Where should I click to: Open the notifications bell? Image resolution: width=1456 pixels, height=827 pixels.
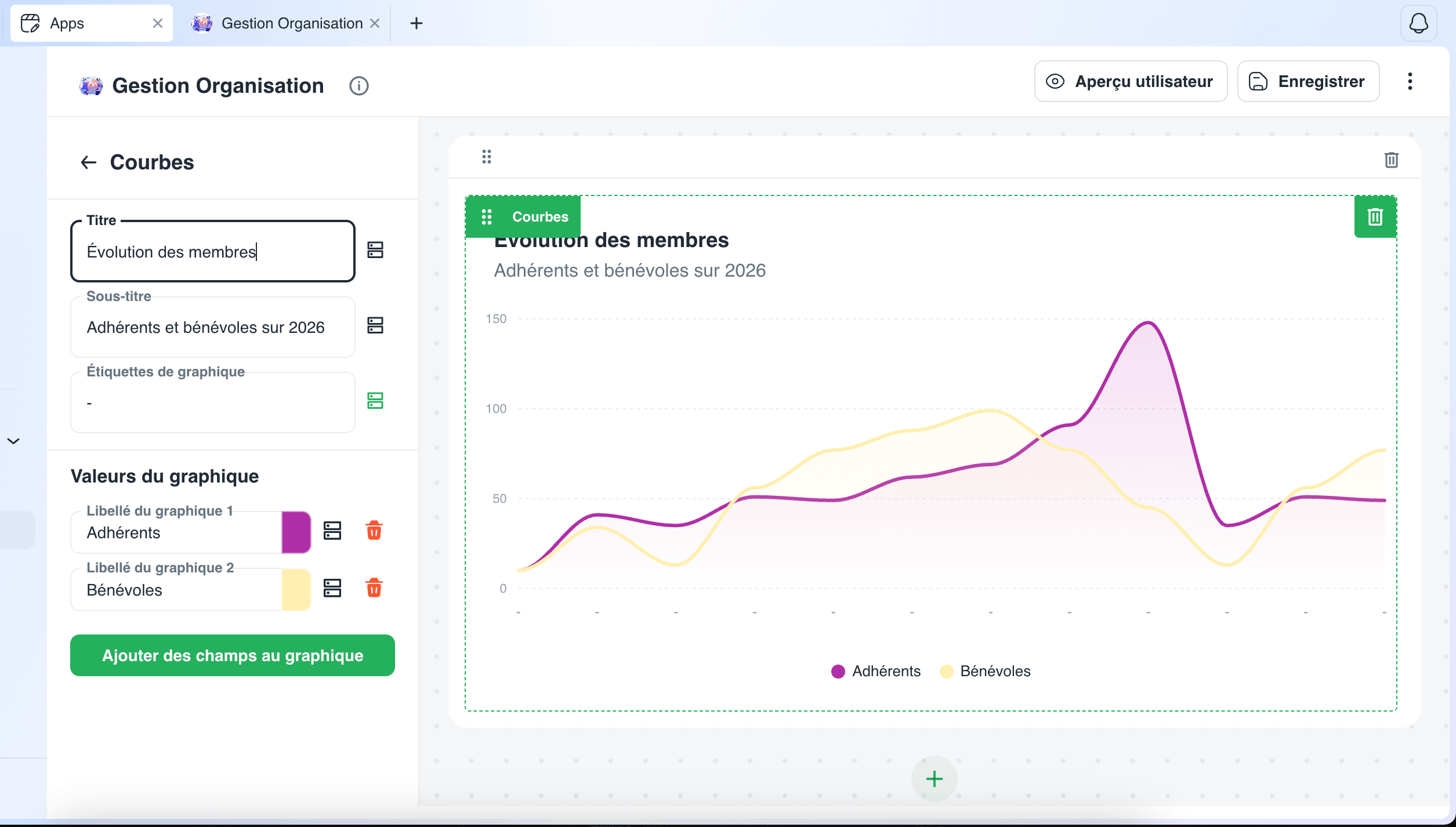(1418, 23)
